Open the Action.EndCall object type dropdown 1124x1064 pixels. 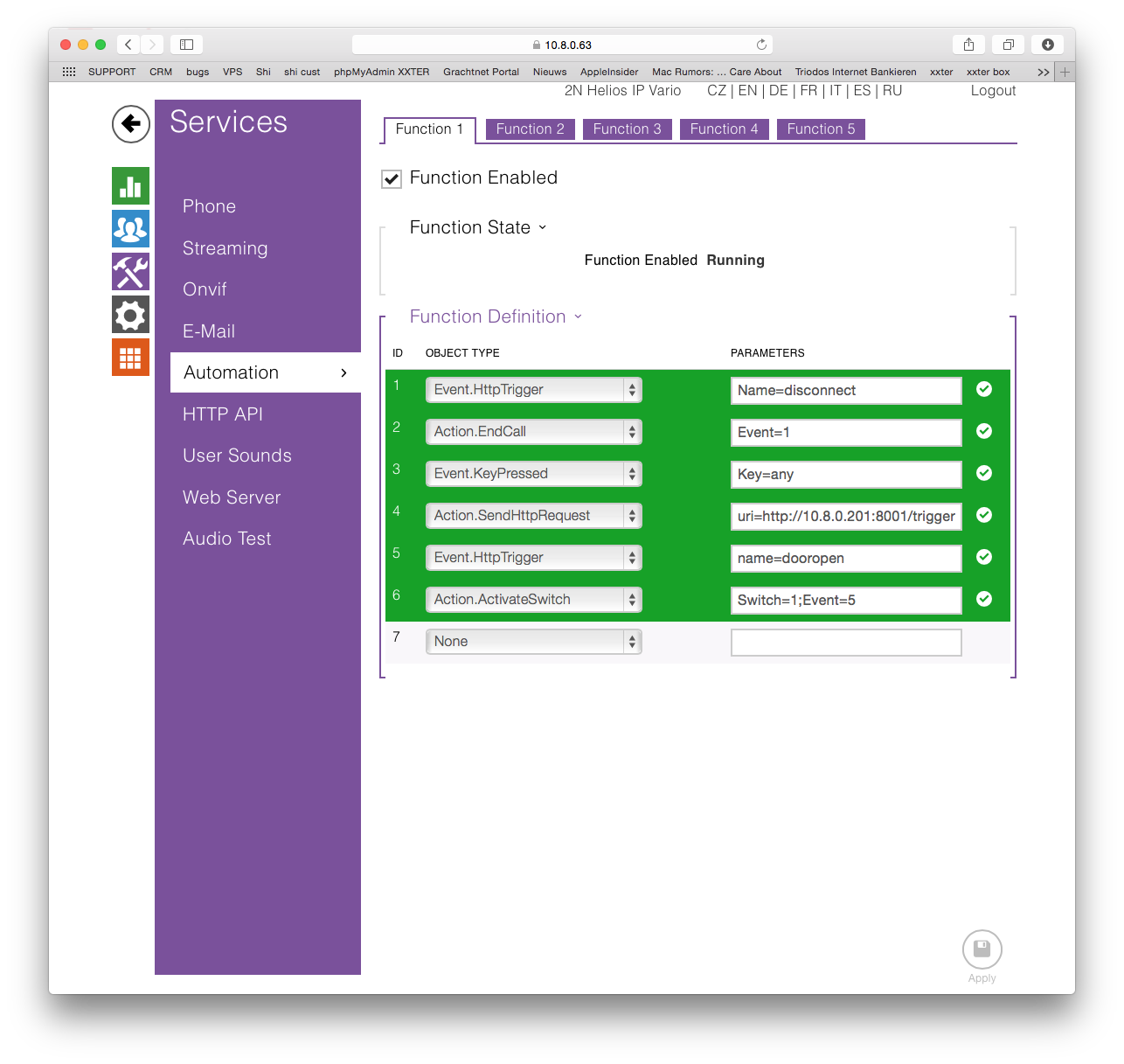tap(533, 432)
